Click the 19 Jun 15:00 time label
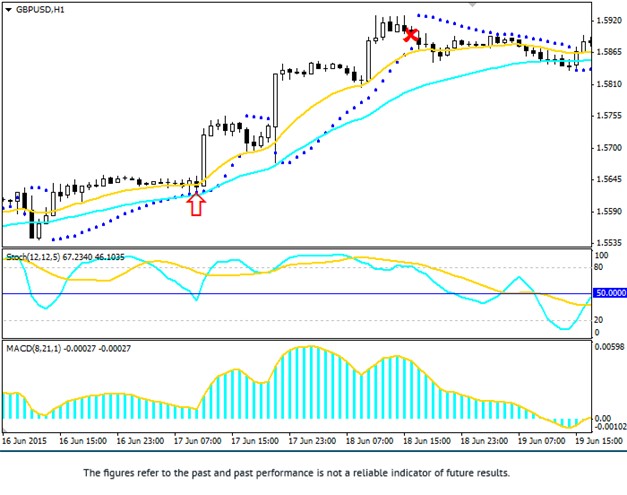Image resolution: width=627 pixels, height=495 pixels. 599,441
